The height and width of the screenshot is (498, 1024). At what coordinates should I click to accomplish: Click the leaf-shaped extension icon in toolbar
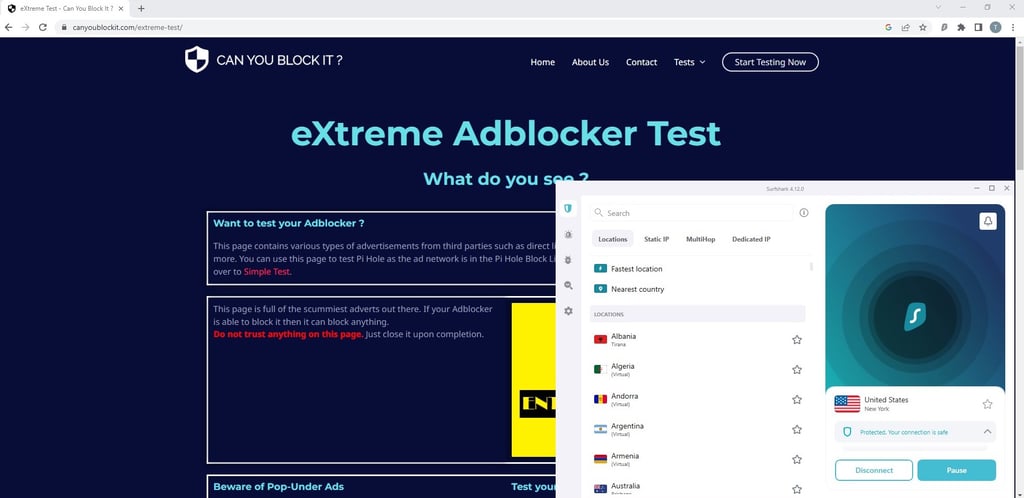[944, 27]
